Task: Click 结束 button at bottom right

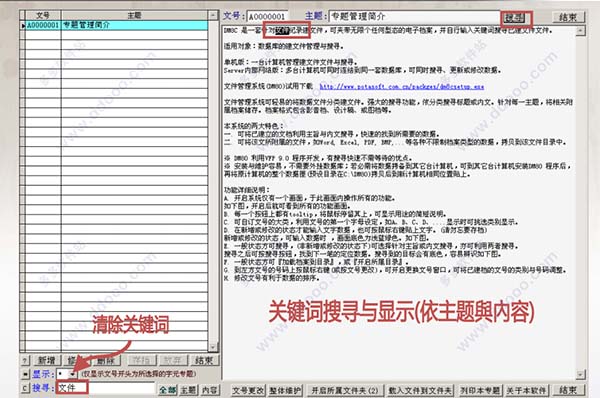Action: pyautogui.click(x=568, y=390)
